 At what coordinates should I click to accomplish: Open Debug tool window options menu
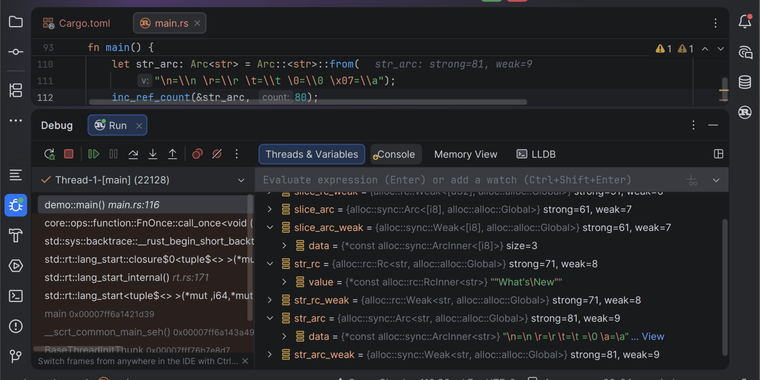(x=694, y=126)
